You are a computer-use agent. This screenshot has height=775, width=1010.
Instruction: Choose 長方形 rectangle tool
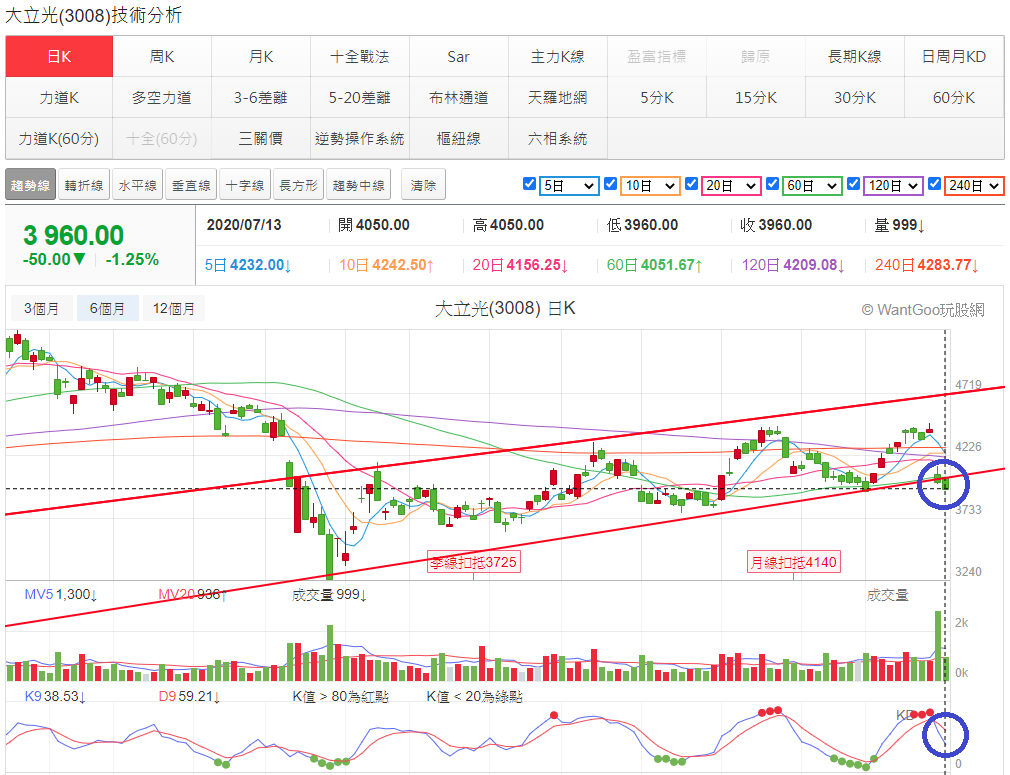(x=299, y=186)
